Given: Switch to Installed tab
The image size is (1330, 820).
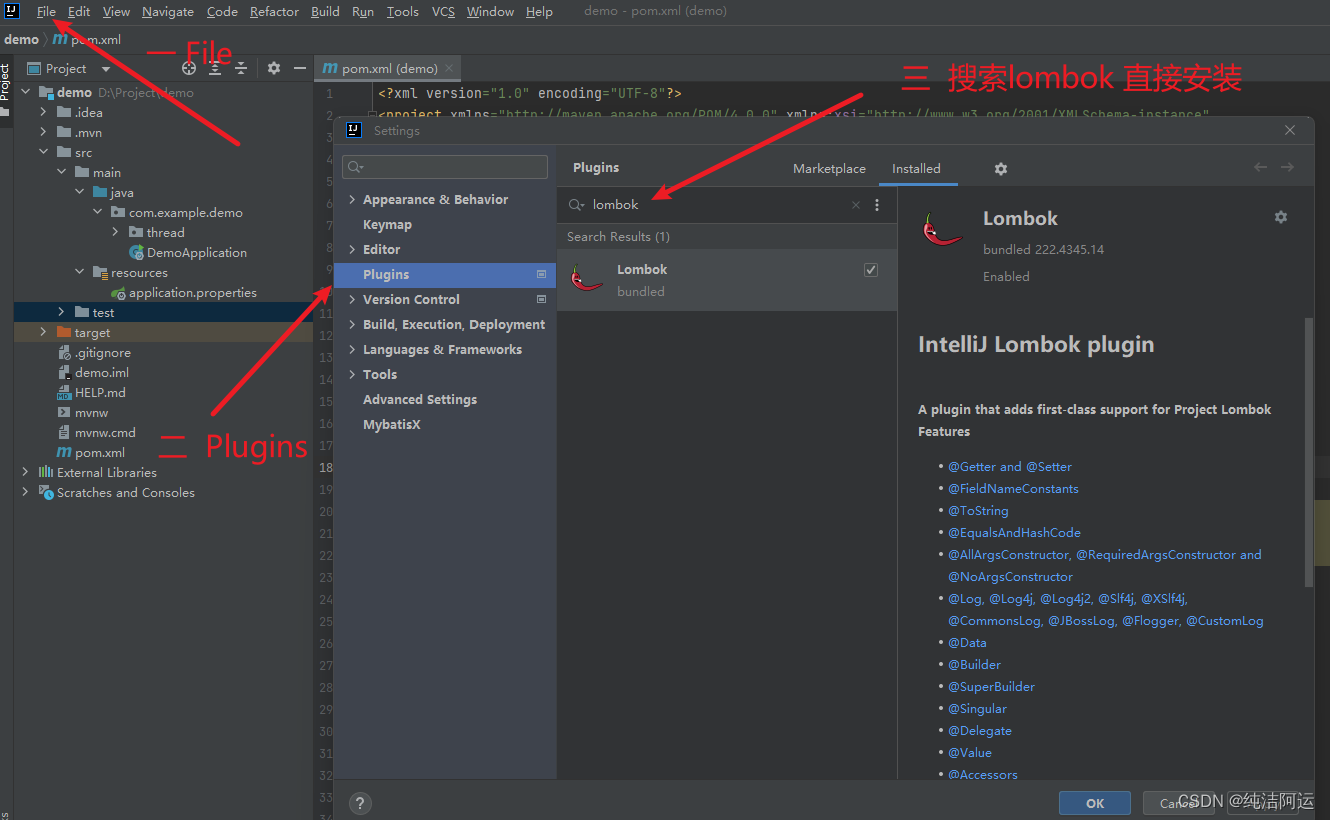Looking at the screenshot, I should click(x=916, y=169).
